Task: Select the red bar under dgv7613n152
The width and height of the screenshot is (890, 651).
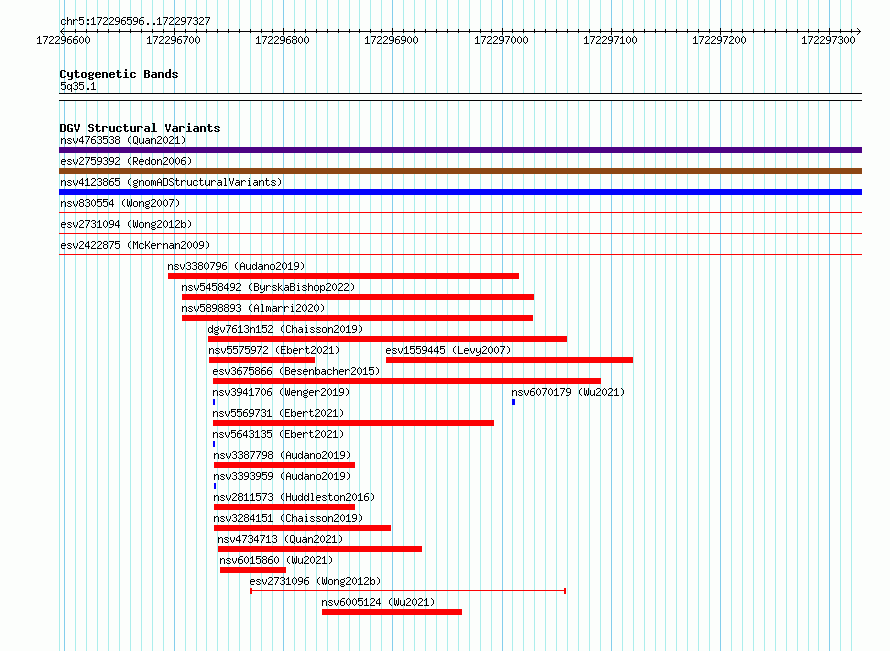Action: [x=387, y=339]
